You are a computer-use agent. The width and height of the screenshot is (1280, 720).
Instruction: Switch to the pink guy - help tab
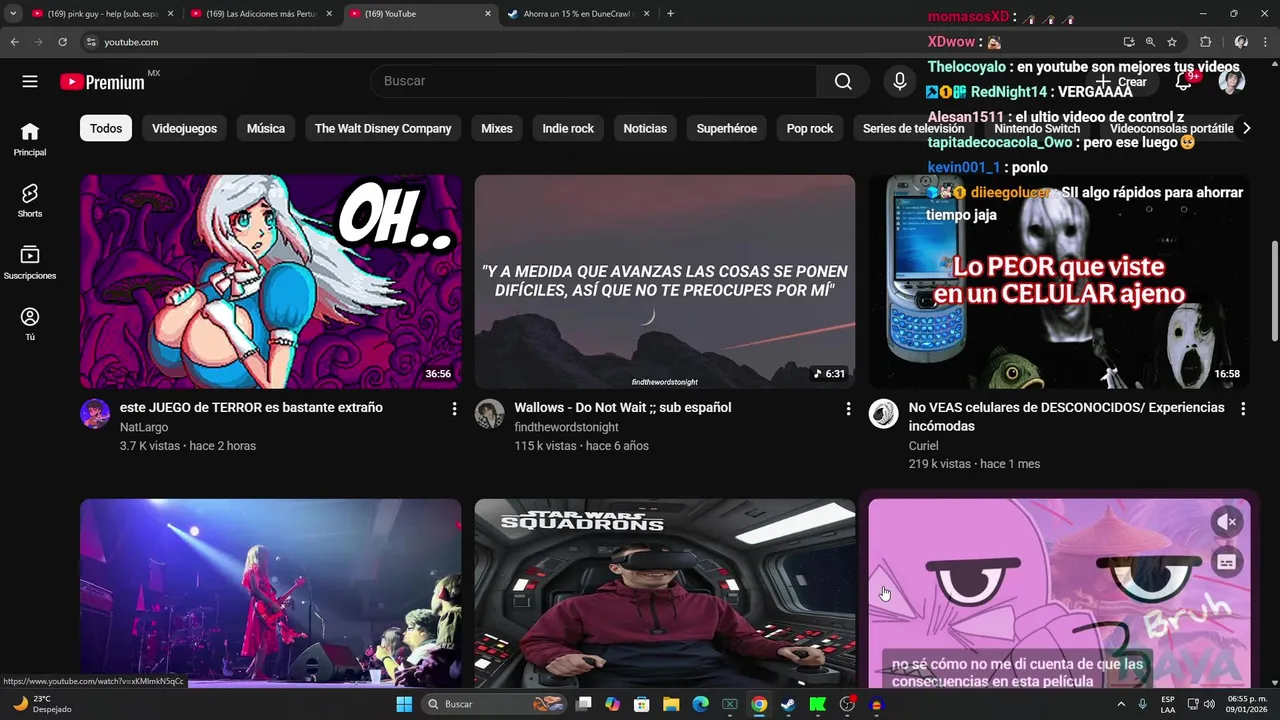[103, 14]
